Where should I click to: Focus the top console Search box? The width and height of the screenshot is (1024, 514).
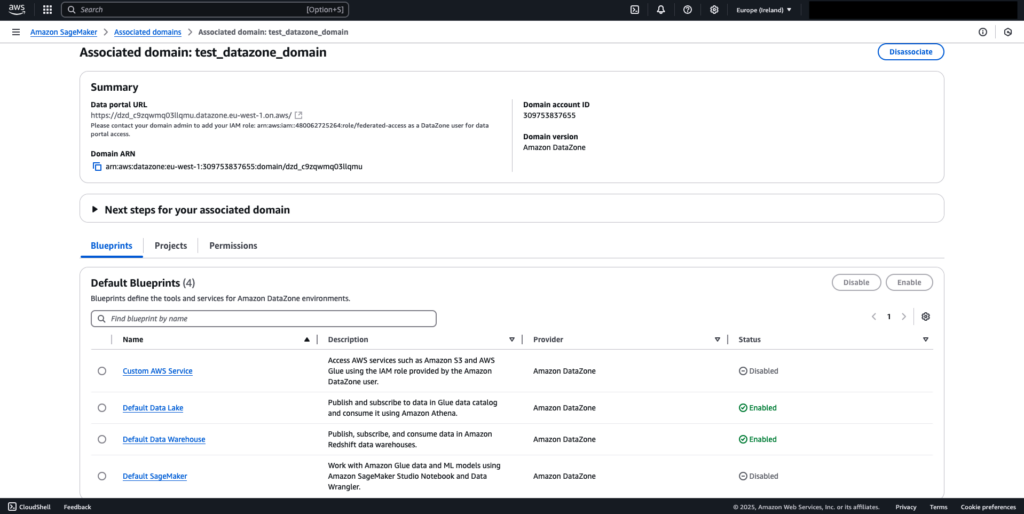tap(204, 10)
